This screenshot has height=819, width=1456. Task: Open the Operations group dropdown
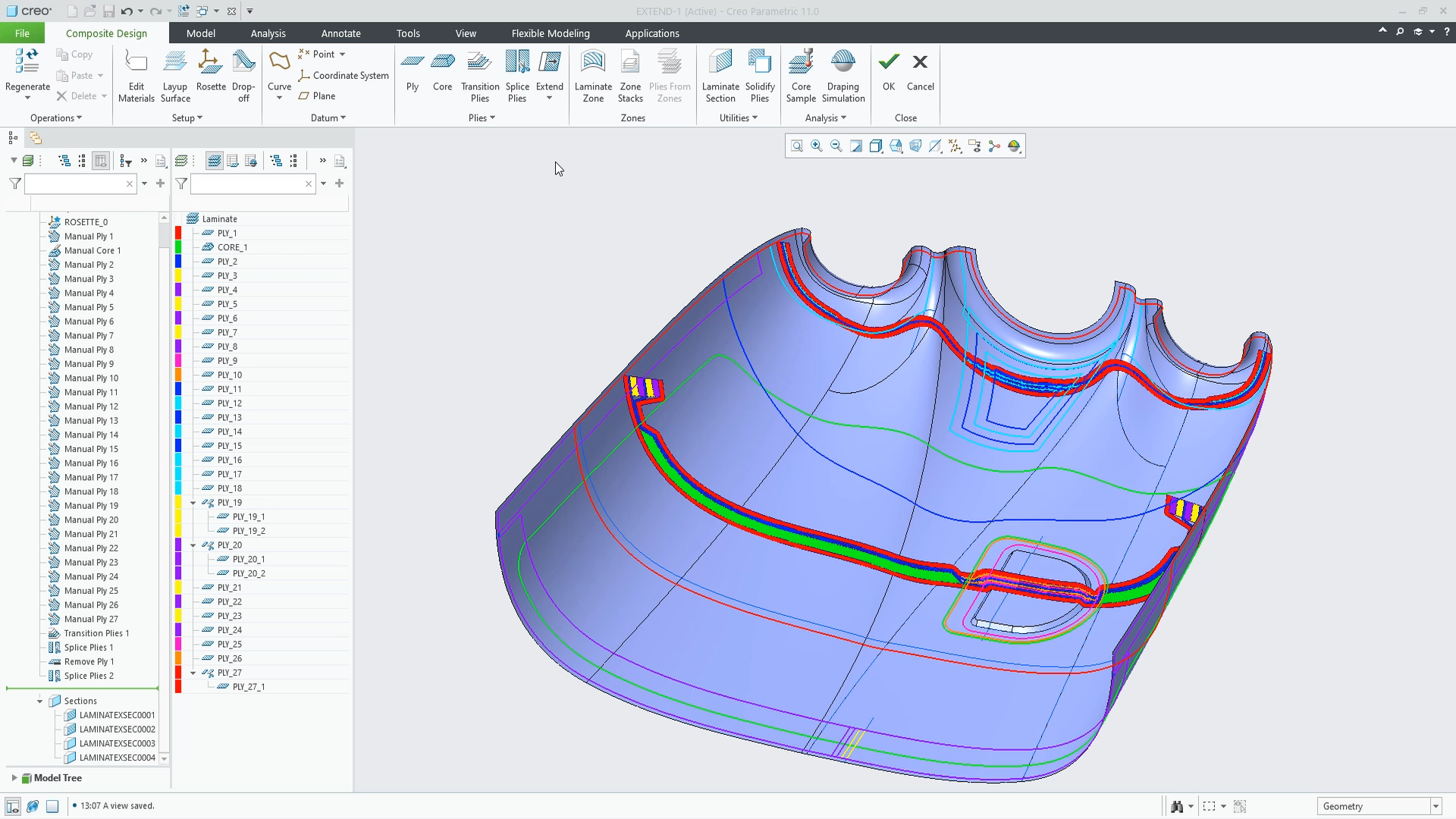click(56, 118)
